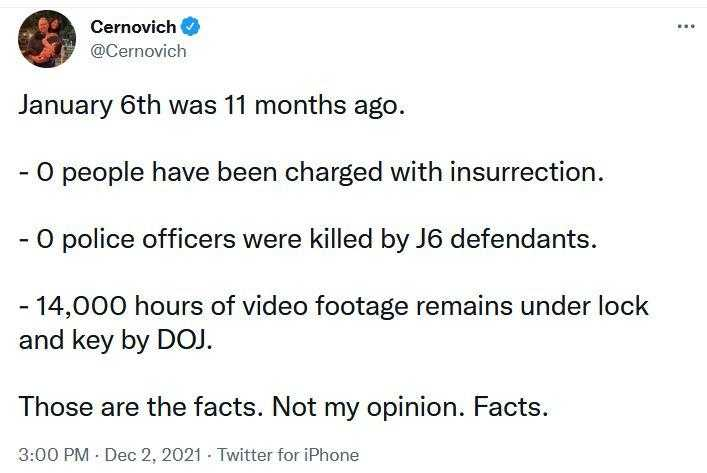Click the Dec 2, 2021 date
The width and height of the screenshot is (707, 473).
(x=153, y=455)
